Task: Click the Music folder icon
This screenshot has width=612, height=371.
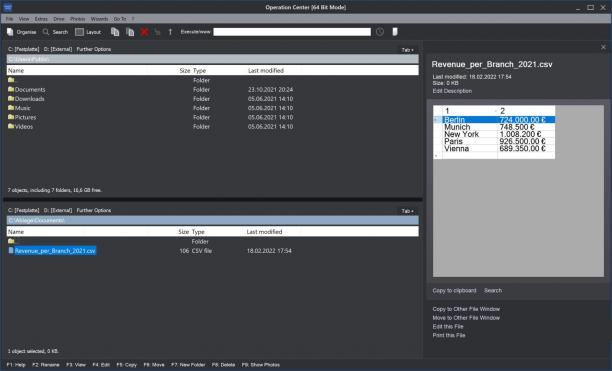Action: click(x=11, y=108)
